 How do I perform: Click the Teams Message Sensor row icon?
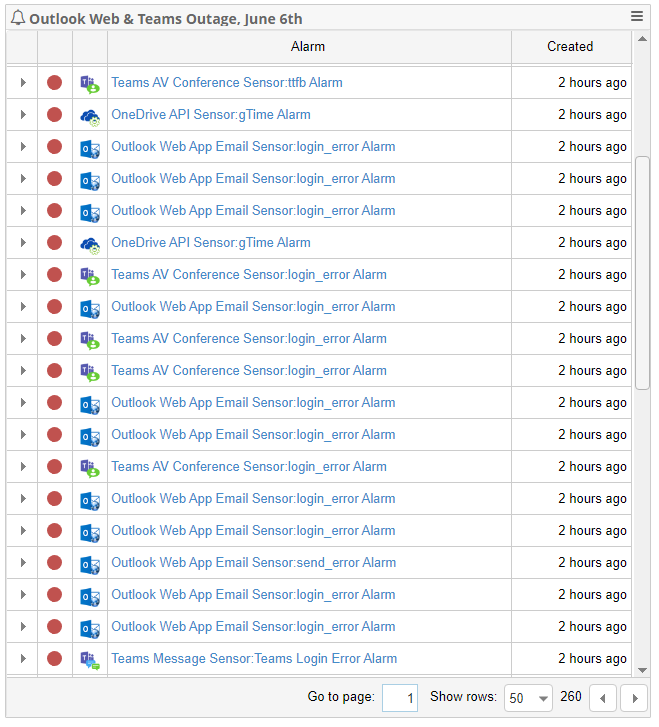[x=90, y=659]
